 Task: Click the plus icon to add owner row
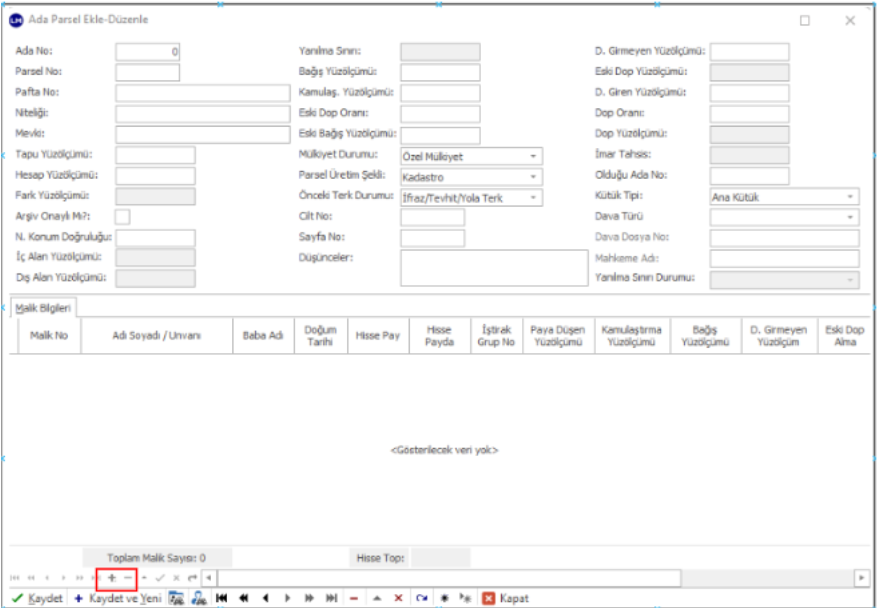(x=112, y=578)
